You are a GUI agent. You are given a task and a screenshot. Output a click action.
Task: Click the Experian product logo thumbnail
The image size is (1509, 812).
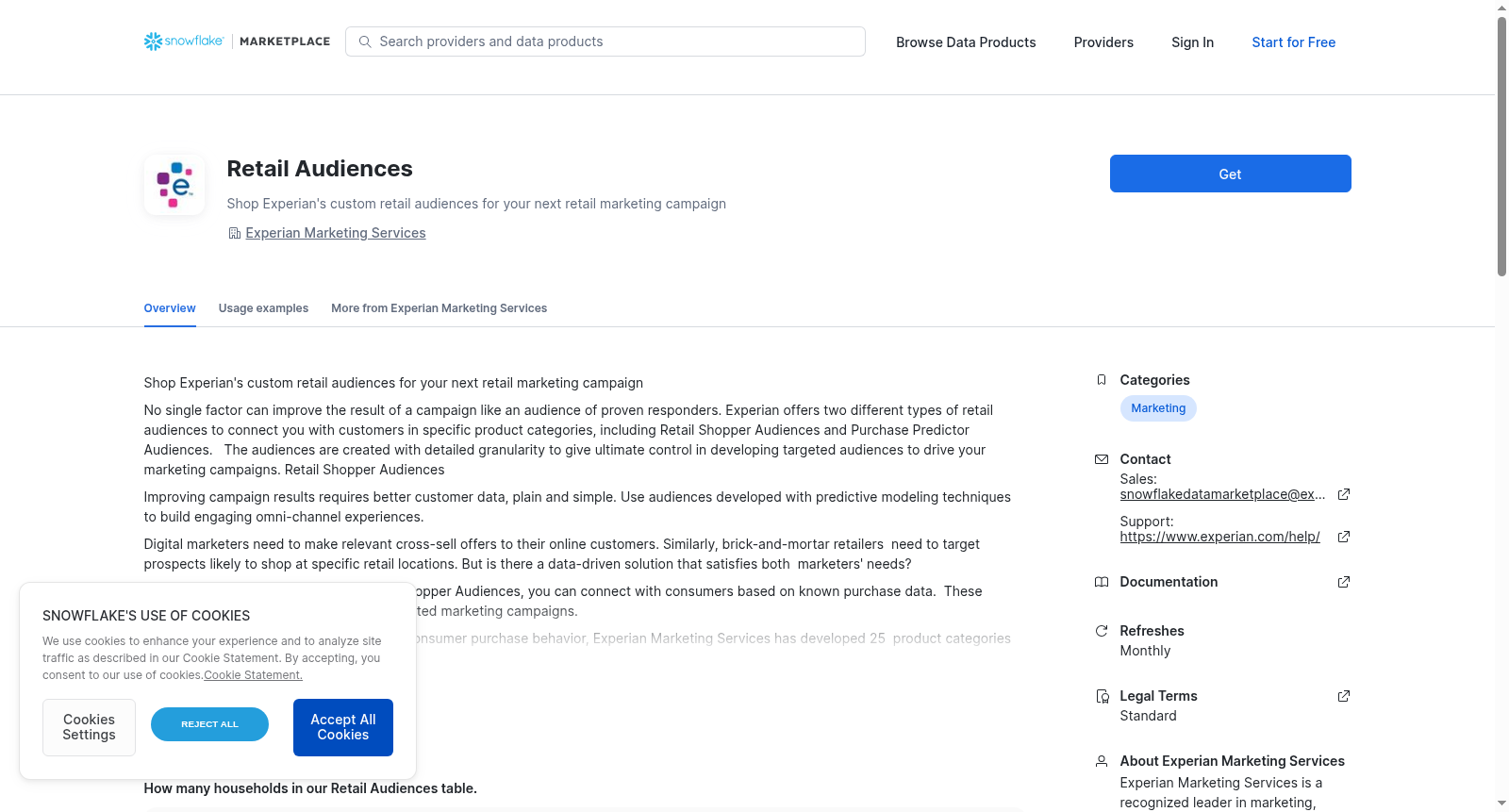pos(174,185)
